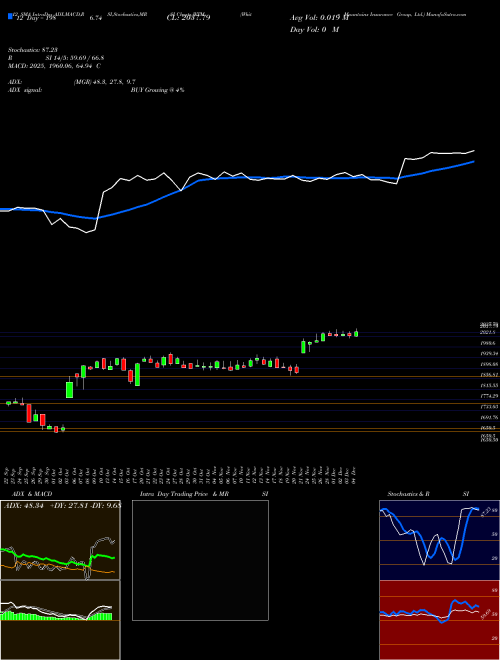Viewport: 500px width, 660px height.
Task: Click the 2021.5 price axis label
Action: 489,333
